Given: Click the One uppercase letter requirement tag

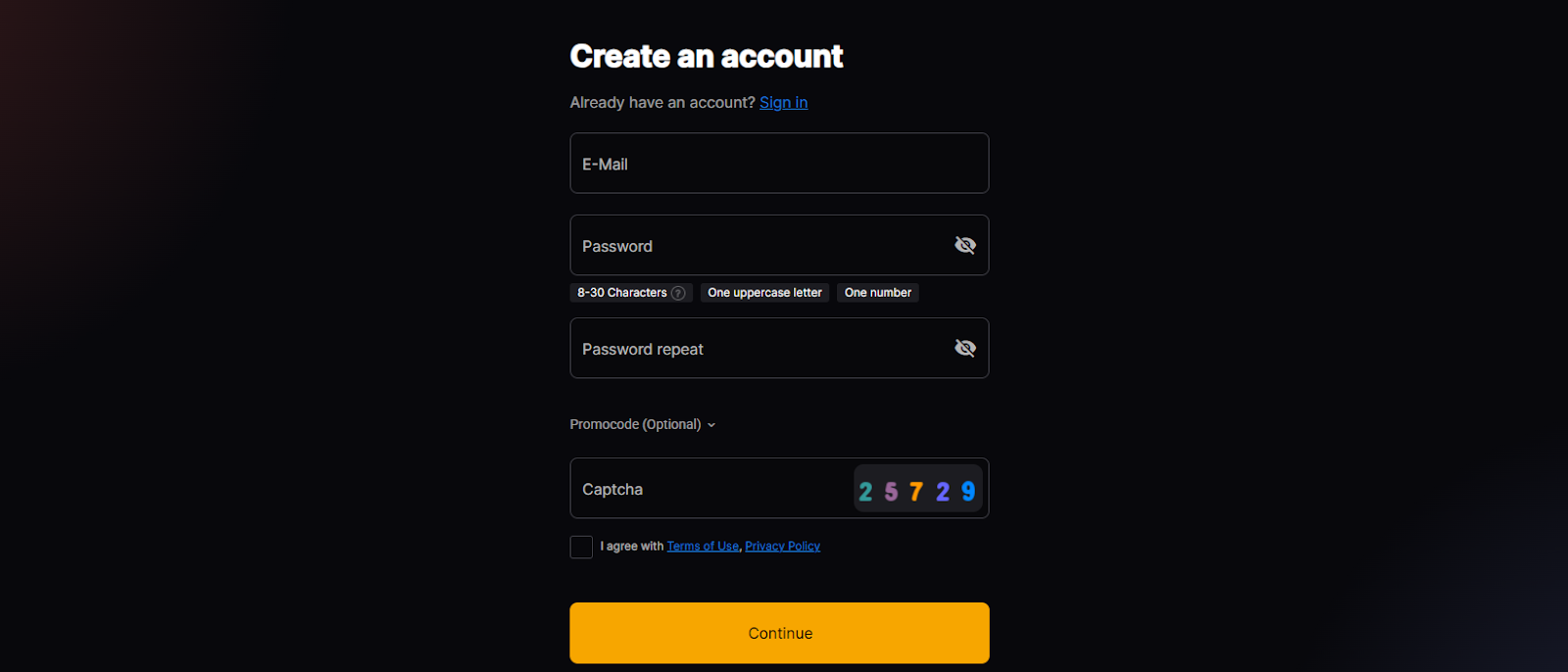Looking at the screenshot, I should coord(764,293).
